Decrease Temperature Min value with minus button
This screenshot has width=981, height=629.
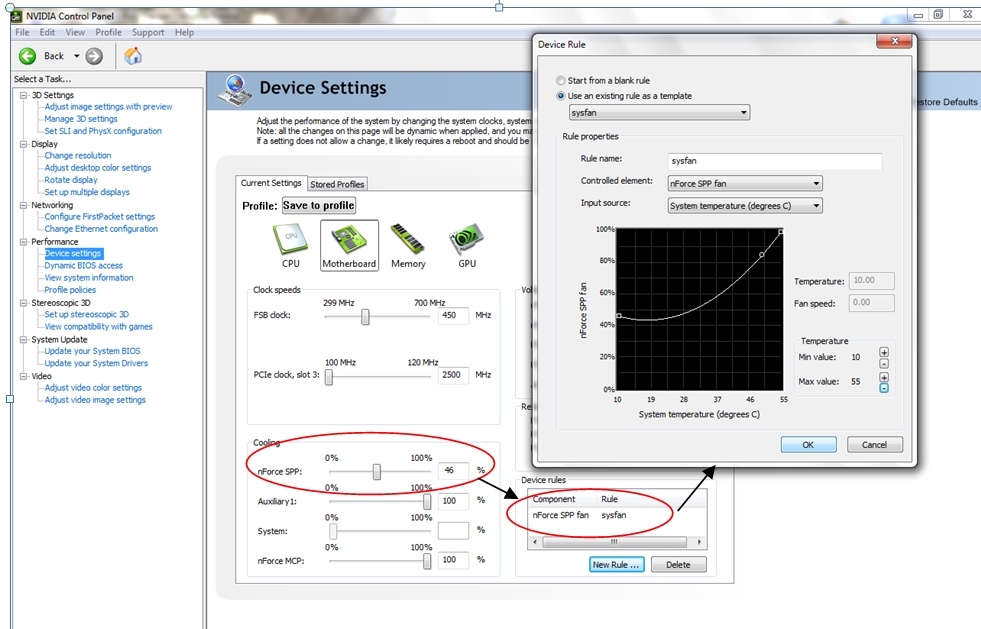884,364
